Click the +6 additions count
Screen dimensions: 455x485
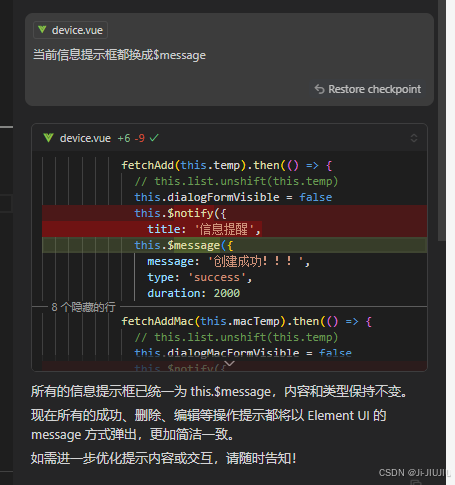[124, 138]
